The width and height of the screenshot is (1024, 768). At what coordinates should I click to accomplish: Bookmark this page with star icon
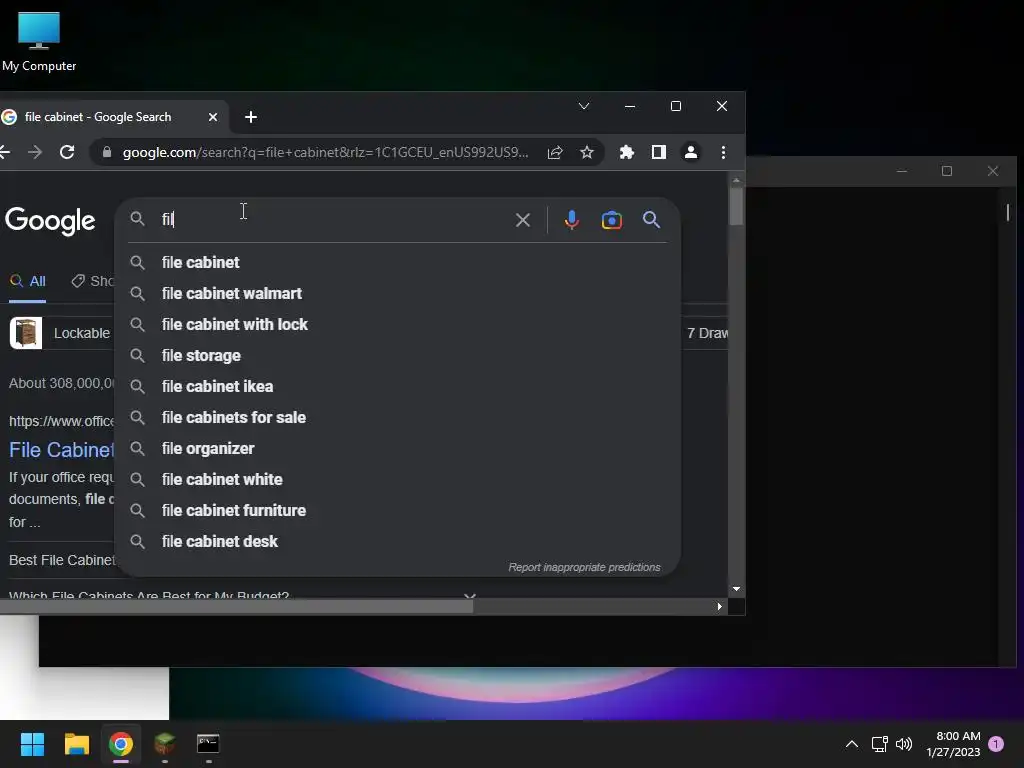pyautogui.click(x=586, y=152)
